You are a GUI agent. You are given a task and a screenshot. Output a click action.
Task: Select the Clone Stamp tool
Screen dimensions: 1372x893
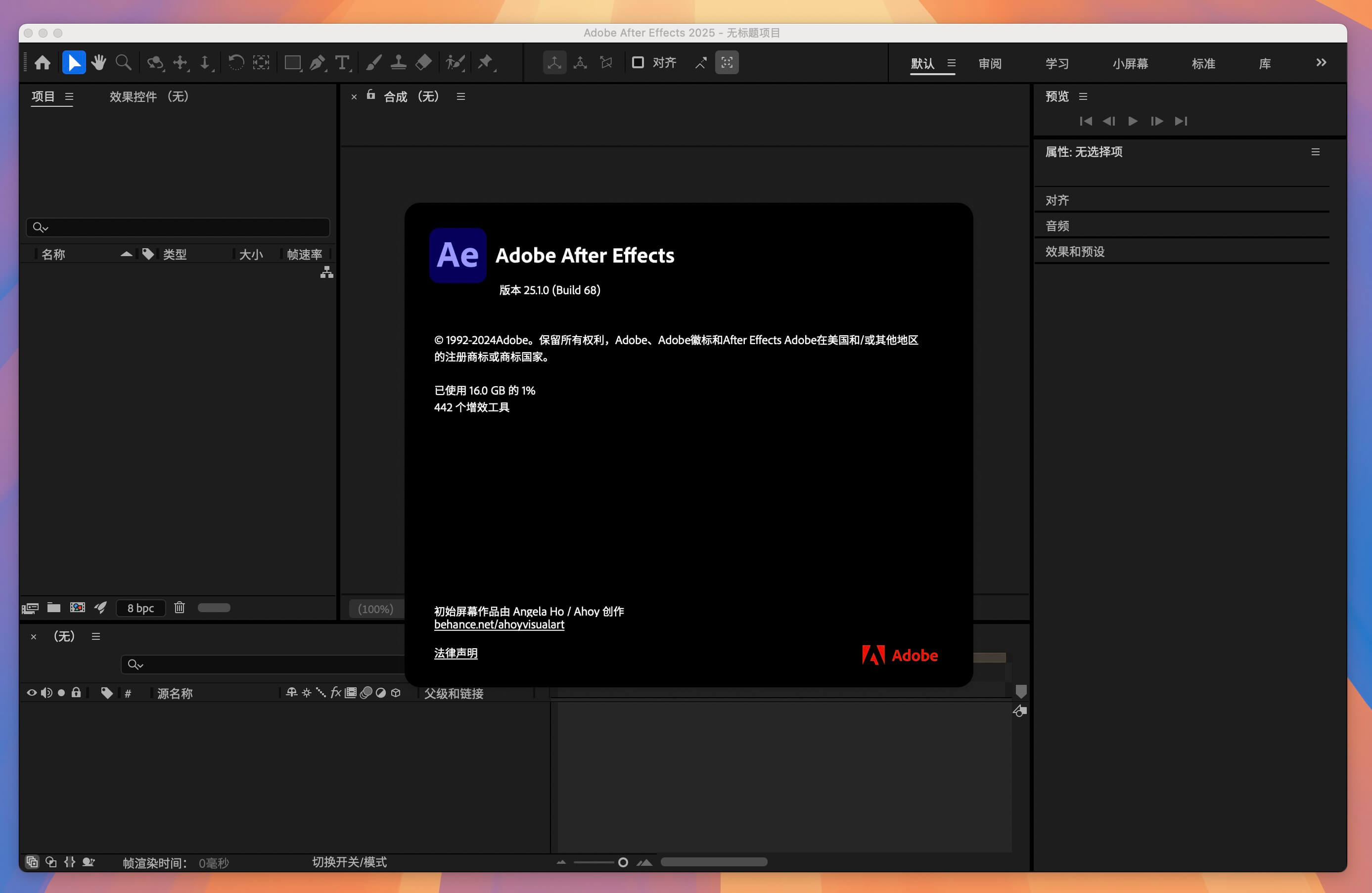(398, 62)
